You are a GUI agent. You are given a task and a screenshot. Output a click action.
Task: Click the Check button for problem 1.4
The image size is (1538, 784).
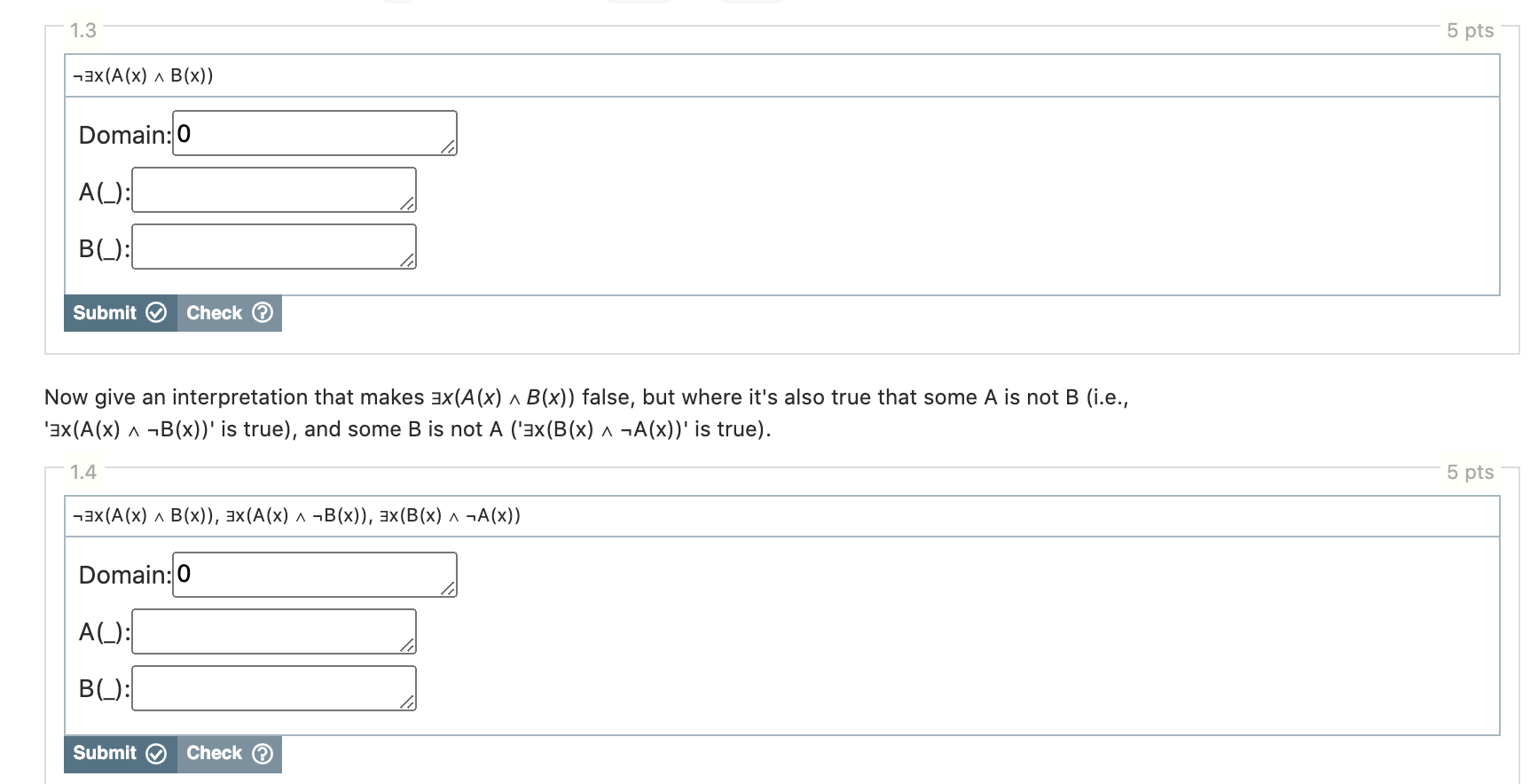[230, 754]
